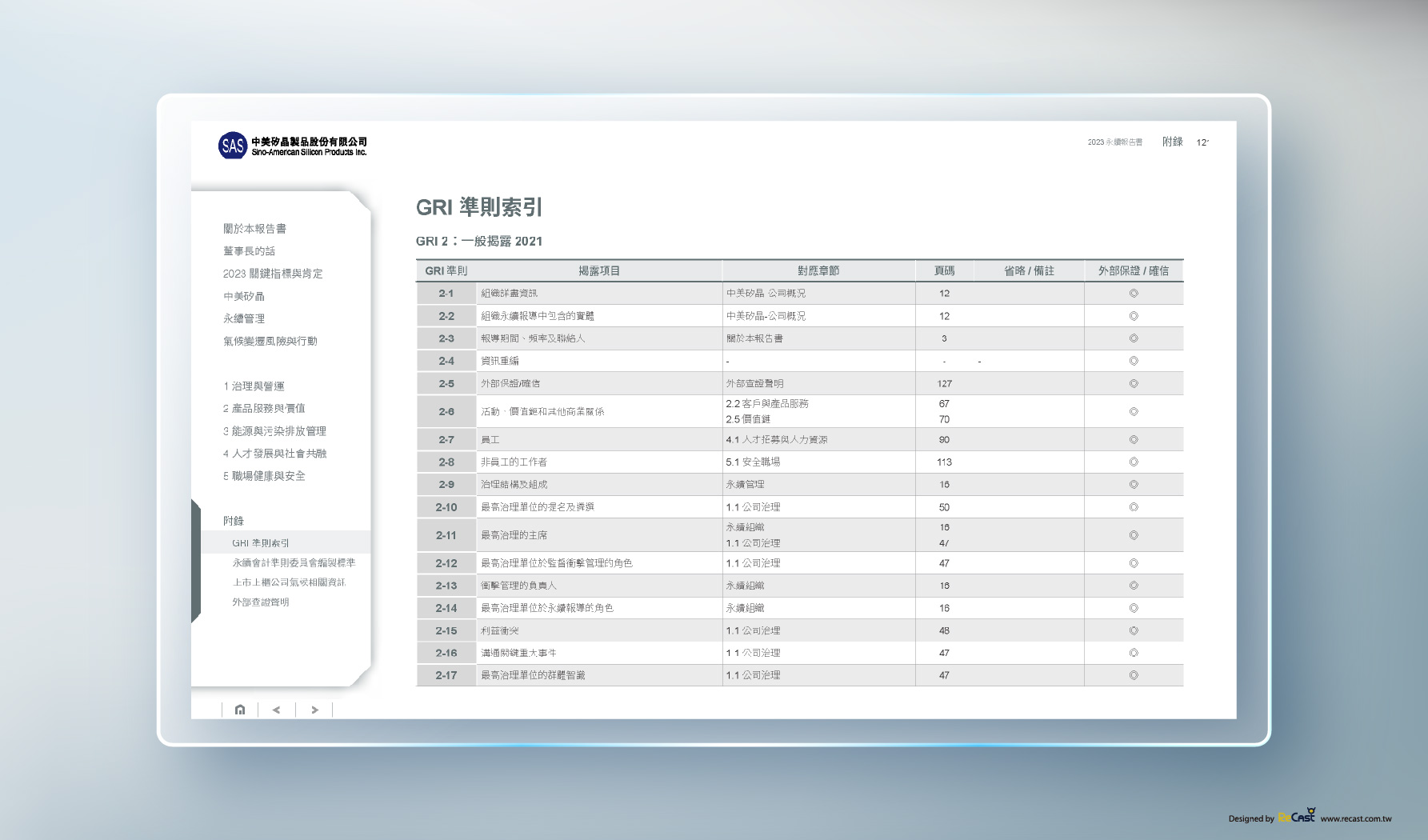Click the 附錄 label in page header
1428x840 pixels.
click(1173, 142)
